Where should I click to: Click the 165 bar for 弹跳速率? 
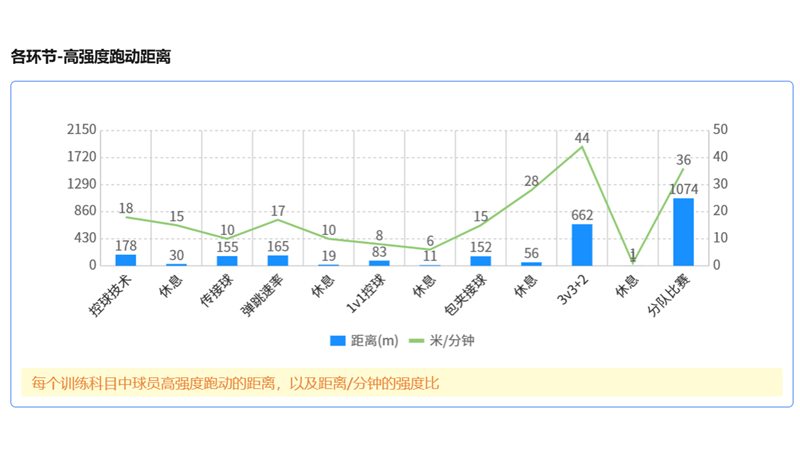[x=278, y=260]
